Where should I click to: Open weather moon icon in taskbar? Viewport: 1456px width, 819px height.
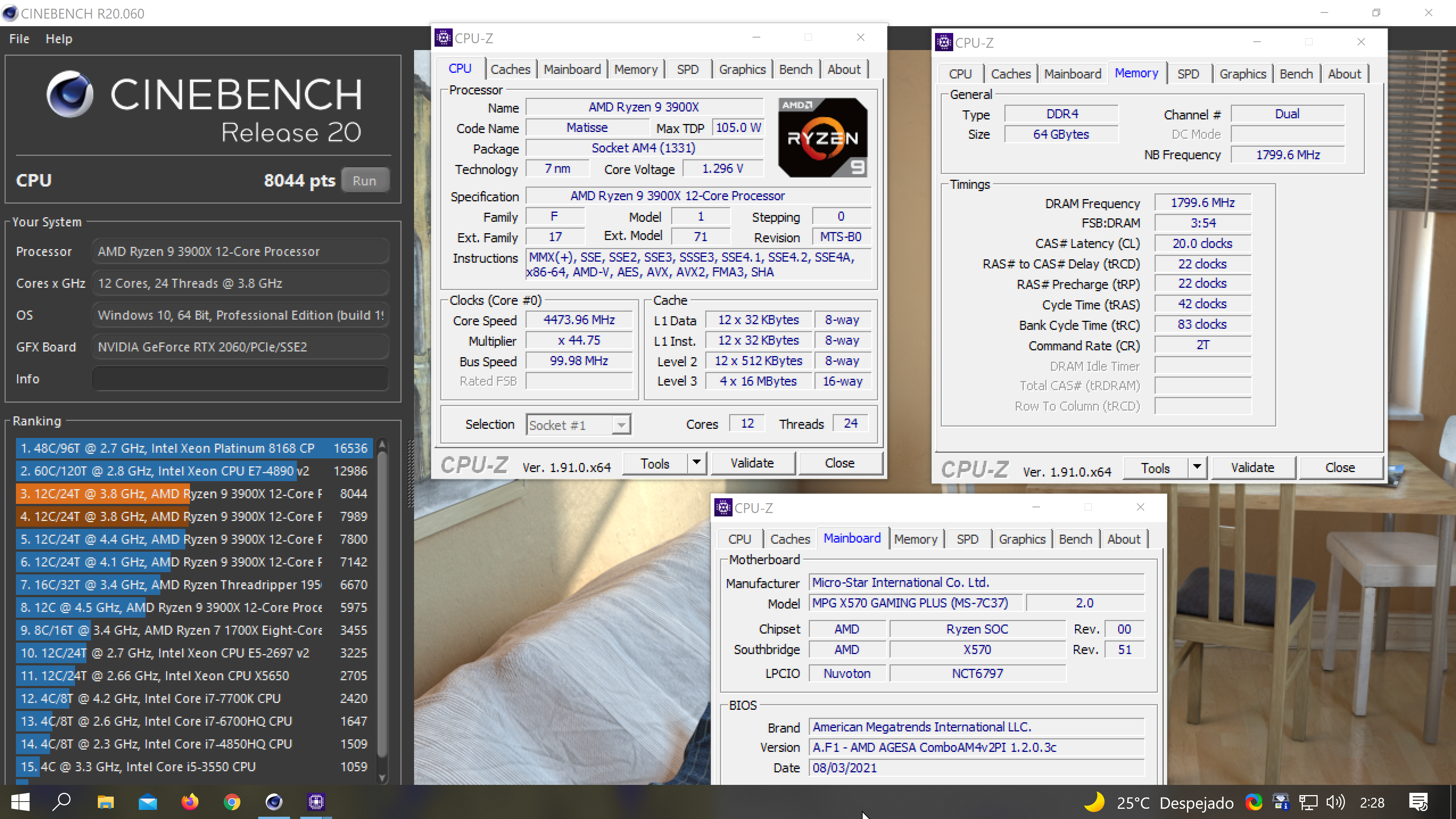(x=1095, y=802)
